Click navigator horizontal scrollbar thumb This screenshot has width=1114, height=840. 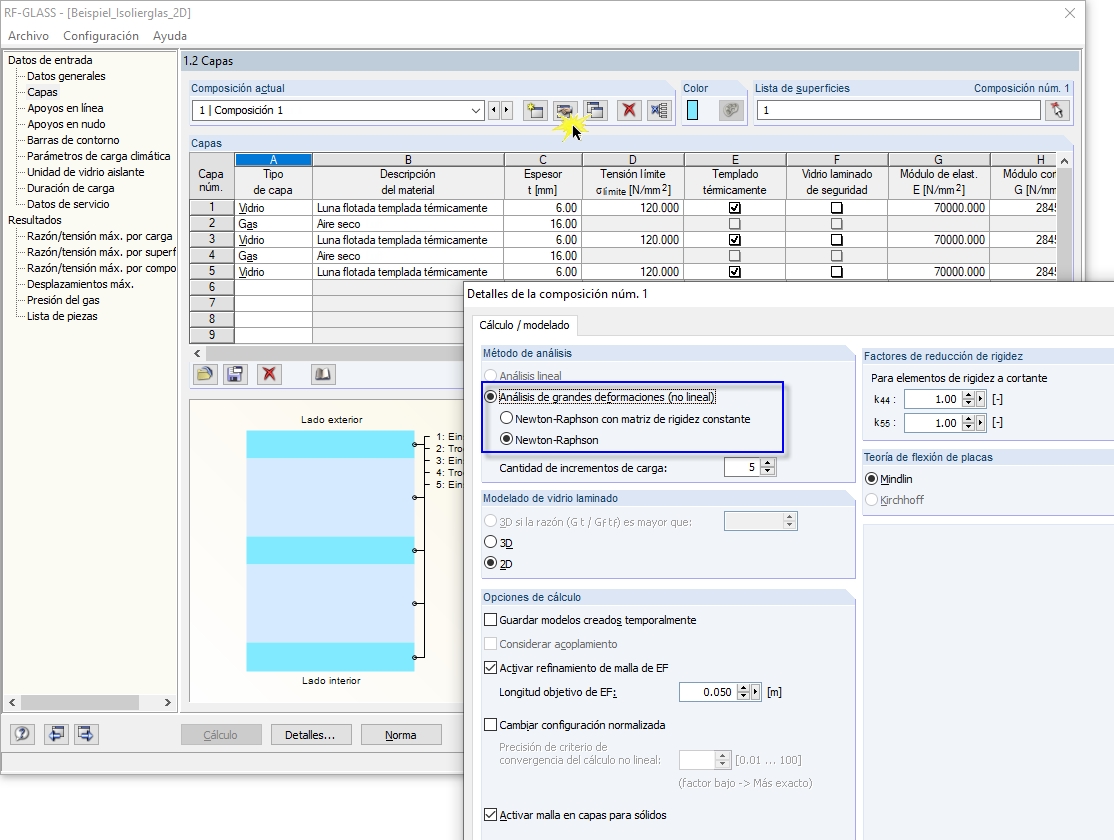tap(80, 702)
